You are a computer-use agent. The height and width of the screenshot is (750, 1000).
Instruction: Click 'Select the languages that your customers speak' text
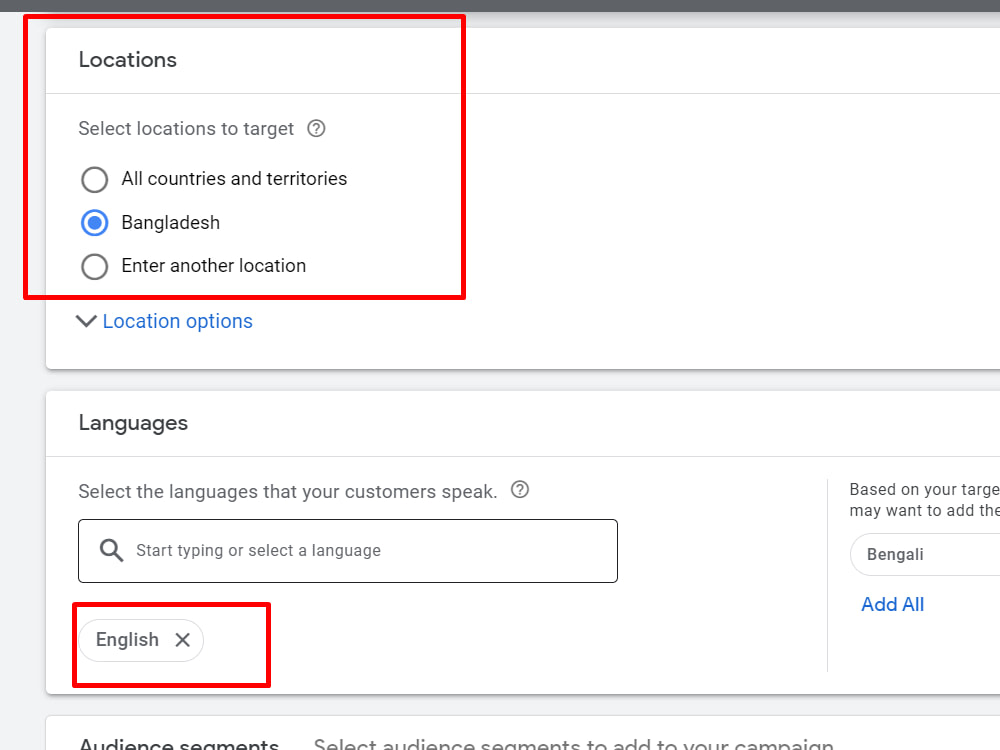288,492
